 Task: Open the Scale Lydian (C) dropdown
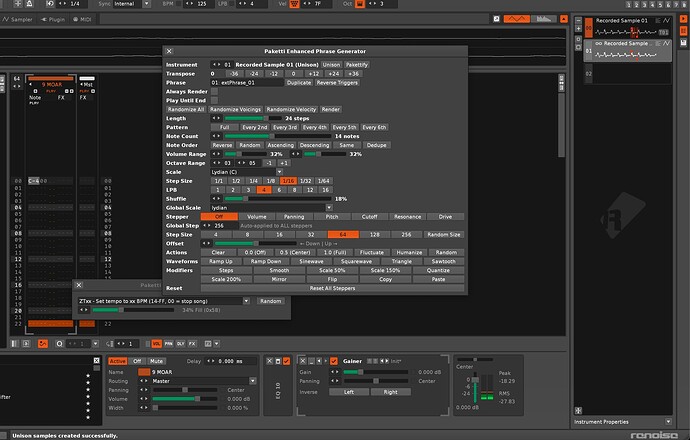246,172
